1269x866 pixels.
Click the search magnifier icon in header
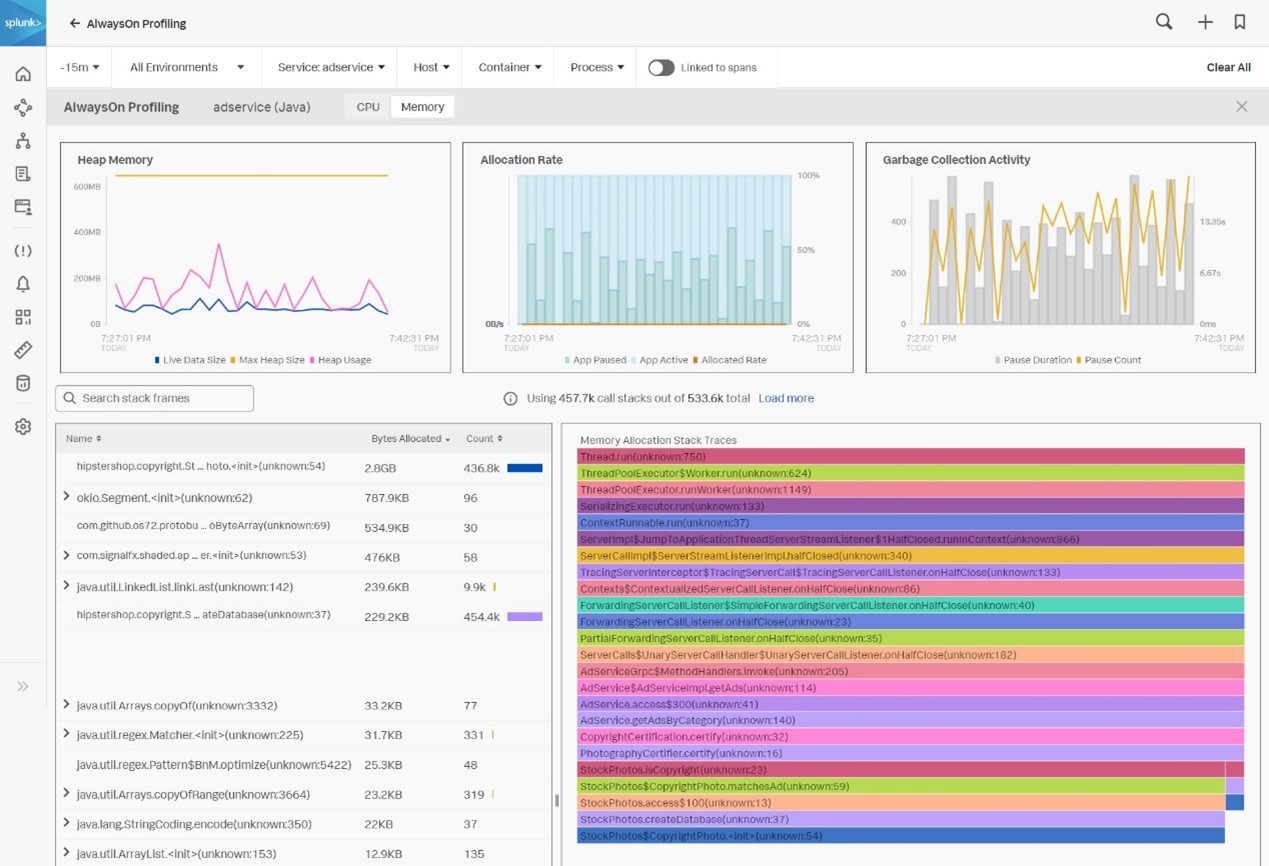(1164, 22)
